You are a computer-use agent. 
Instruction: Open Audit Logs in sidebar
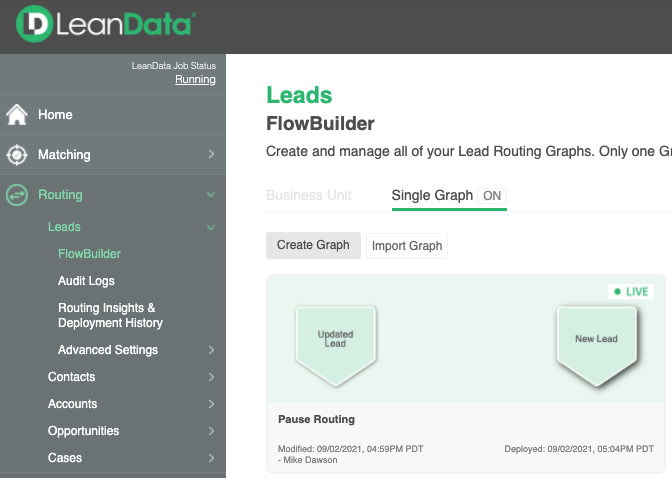tap(86, 281)
